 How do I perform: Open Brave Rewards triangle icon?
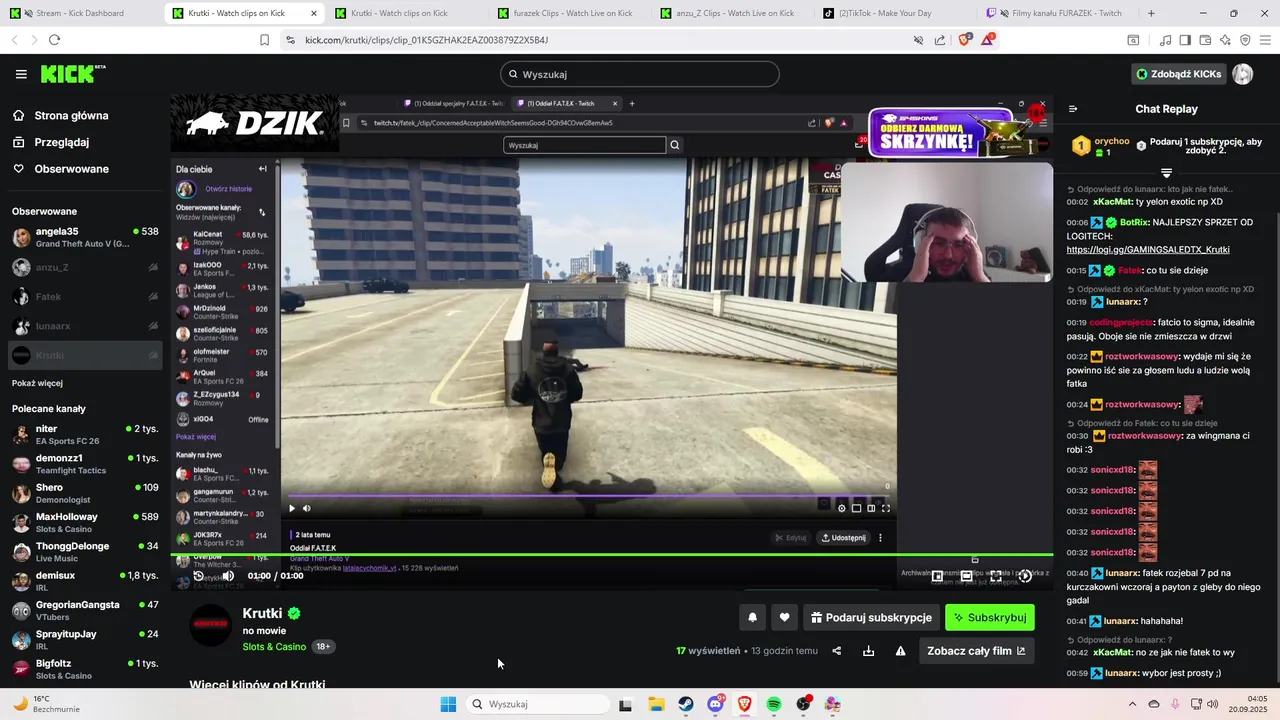point(988,40)
